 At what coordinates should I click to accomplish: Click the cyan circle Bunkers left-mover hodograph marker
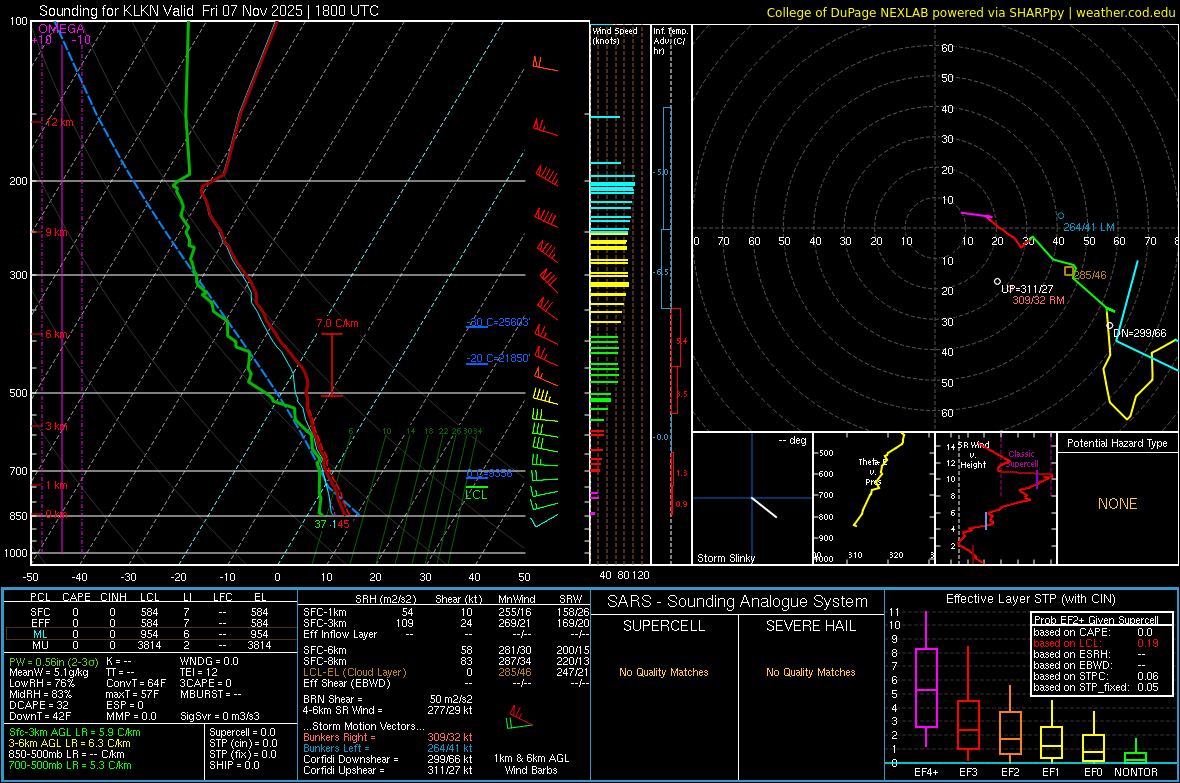[1061, 216]
